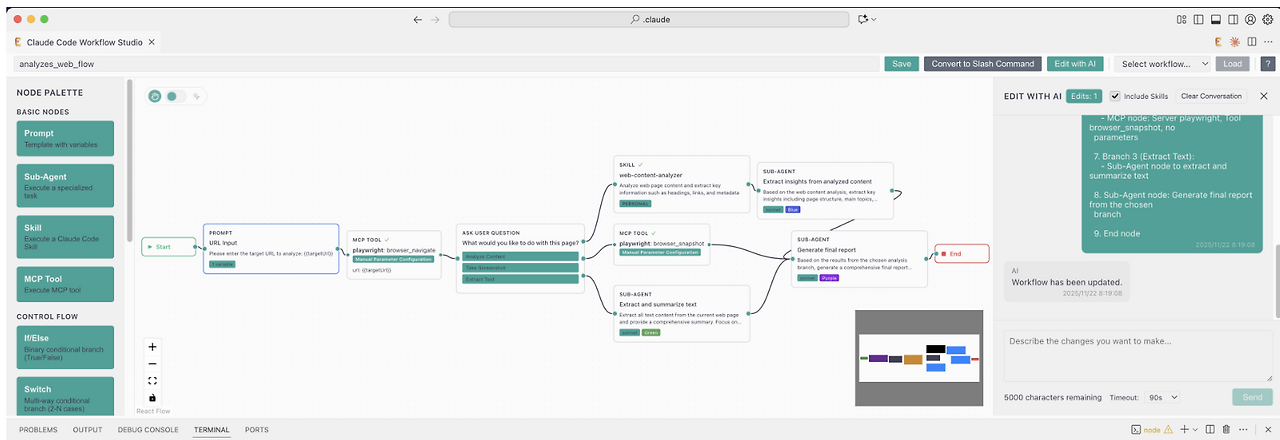This screenshot has height=440, width=1280.
Task: Select the node terminal entry
Action: tap(1152, 429)
